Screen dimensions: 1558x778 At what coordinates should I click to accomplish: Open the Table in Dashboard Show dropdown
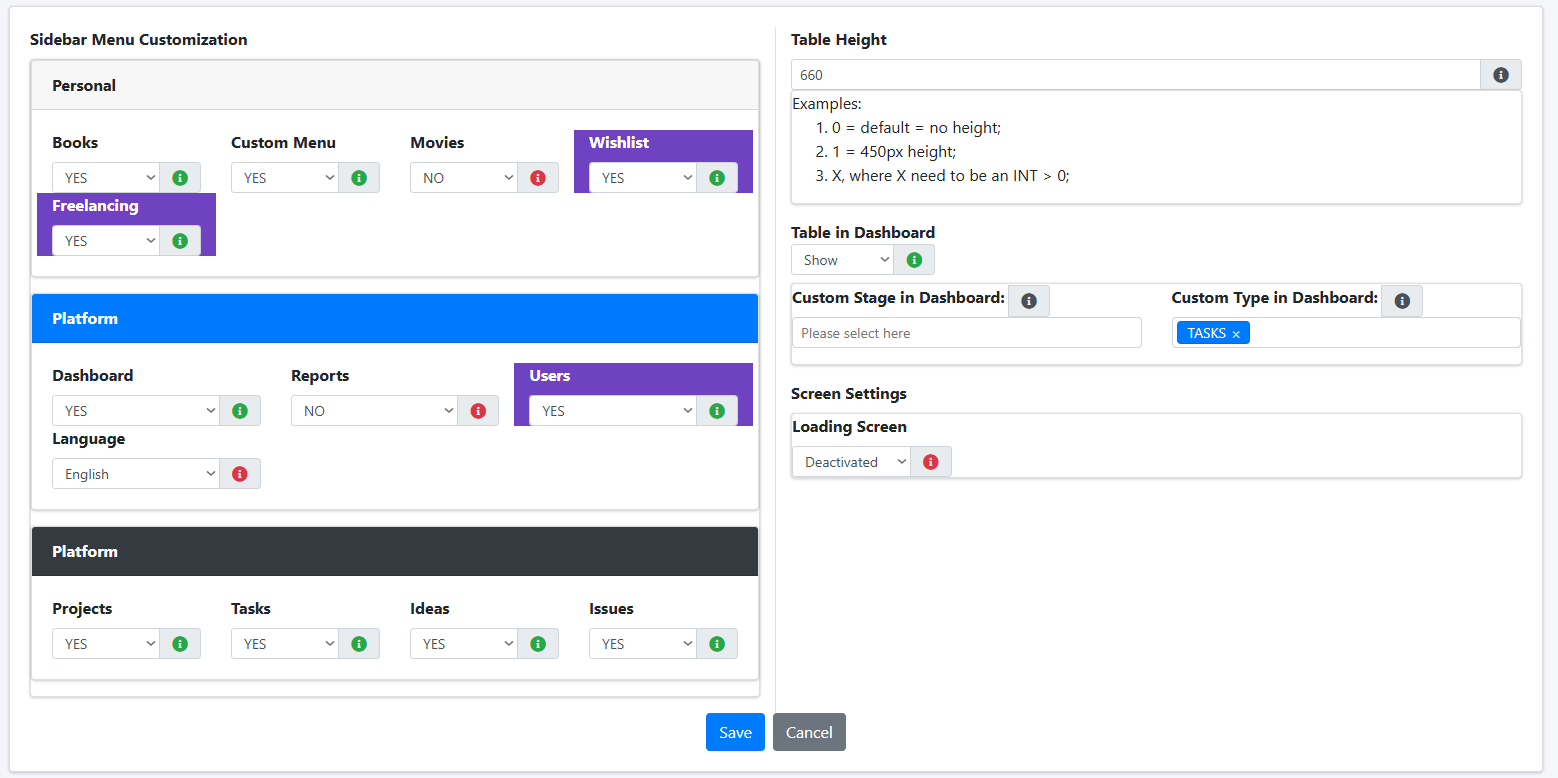842,260
